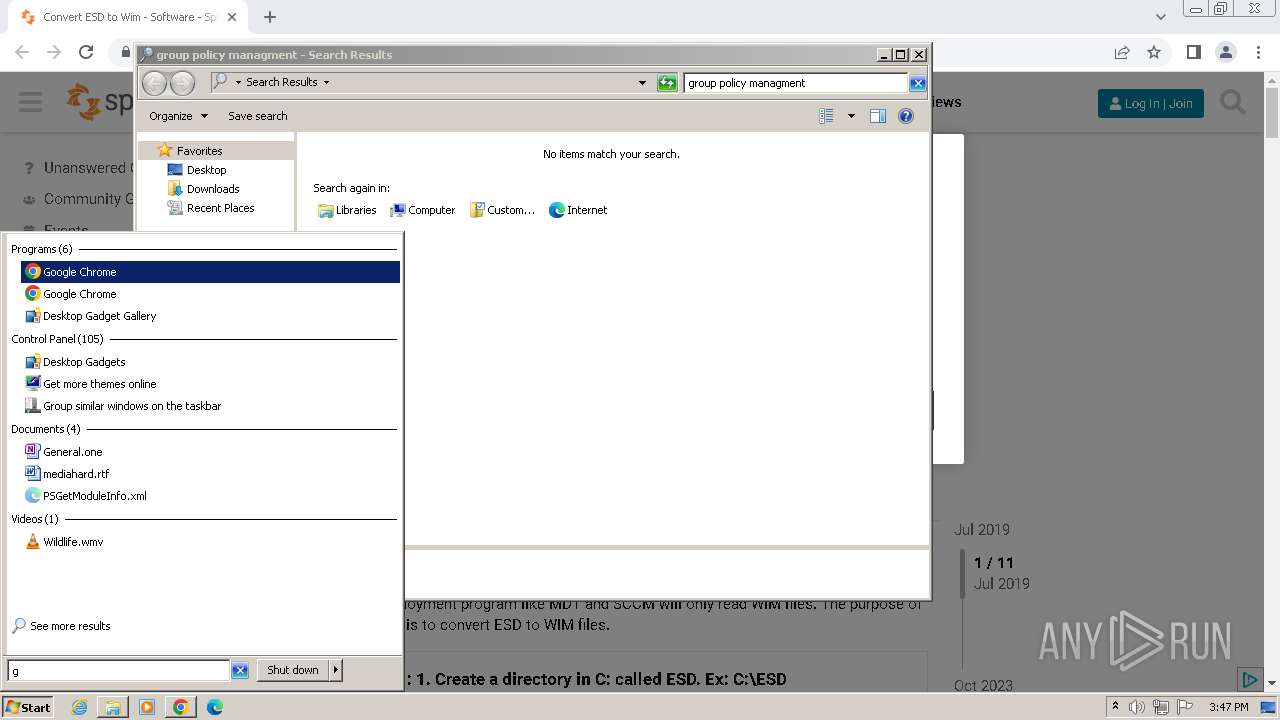Image resolution: width=1280 pixels, height=720 pixels.
Task: Bookmark this page star icon
Action: coord(1154,52)
